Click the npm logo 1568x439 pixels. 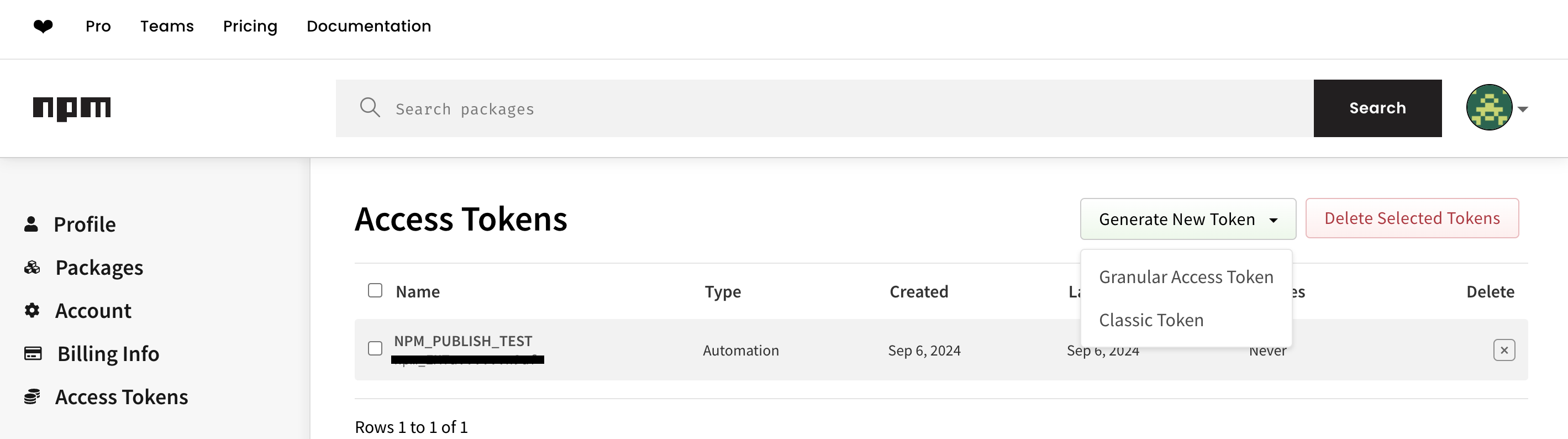pos(72,108)
